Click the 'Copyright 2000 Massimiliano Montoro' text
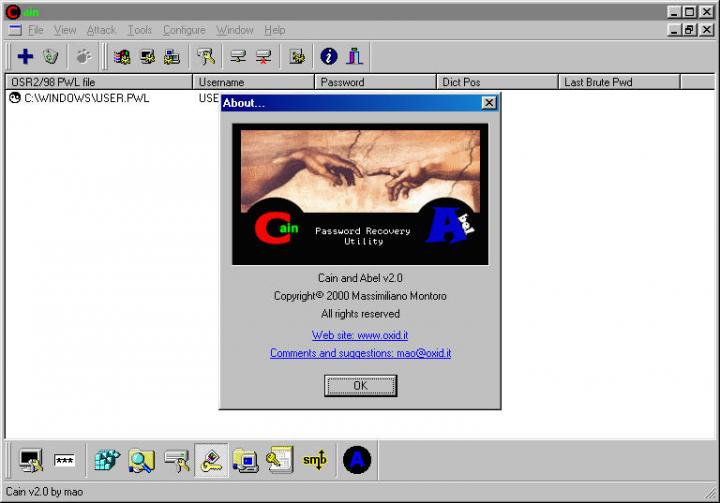 point(360,296)
